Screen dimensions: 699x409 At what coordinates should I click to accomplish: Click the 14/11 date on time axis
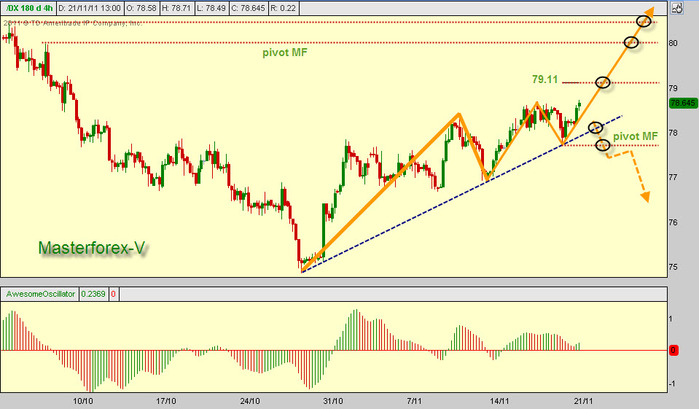(500, 401)
